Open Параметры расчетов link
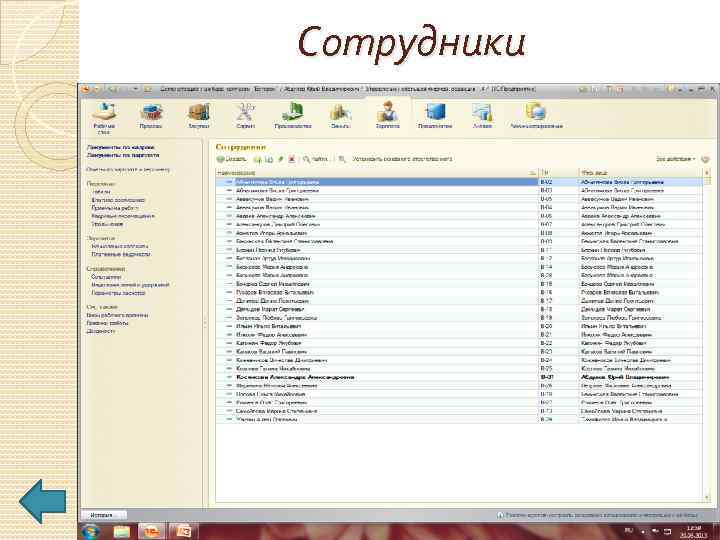Screen dimensions: 720x540 118,293
